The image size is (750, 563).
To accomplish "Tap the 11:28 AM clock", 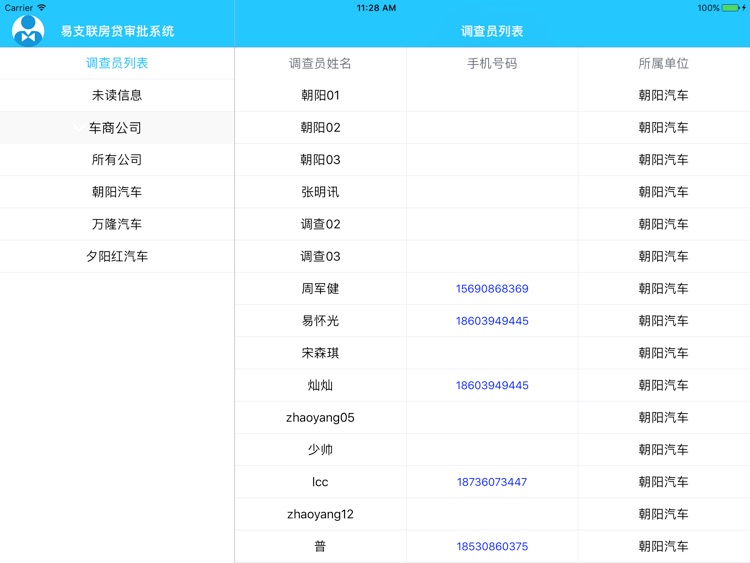I will pos(376,8).
